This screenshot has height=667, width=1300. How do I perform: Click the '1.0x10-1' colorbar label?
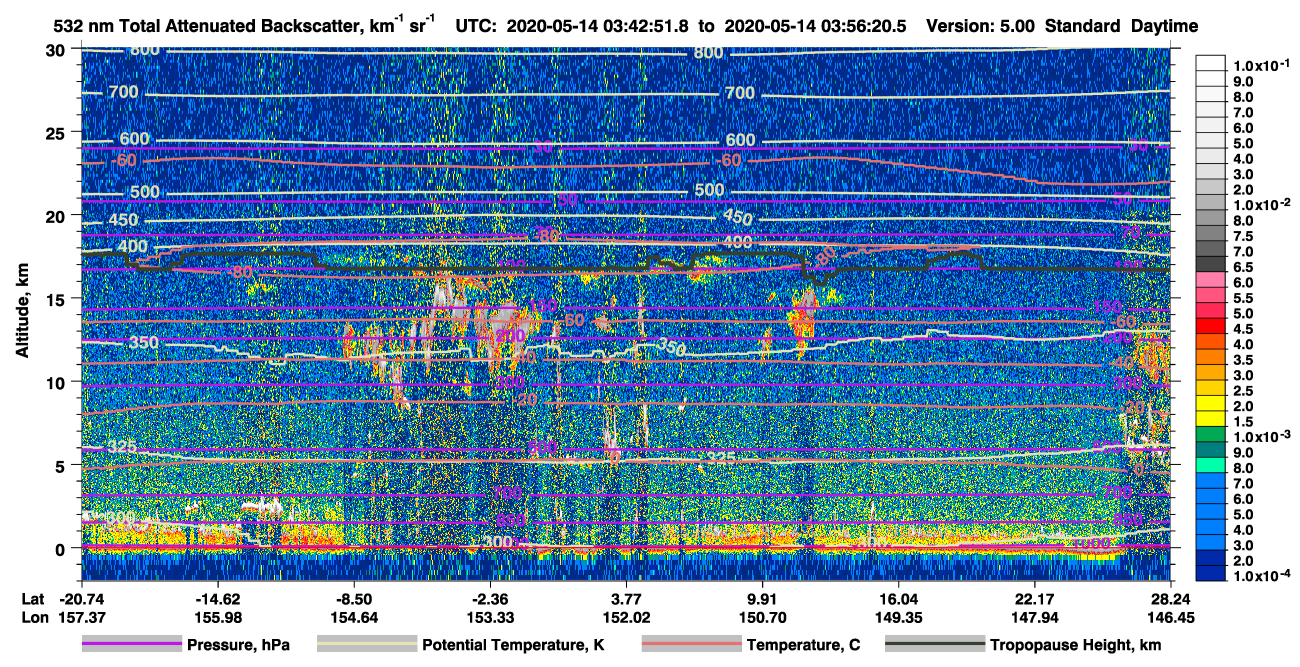click(x=1263, y=65)
